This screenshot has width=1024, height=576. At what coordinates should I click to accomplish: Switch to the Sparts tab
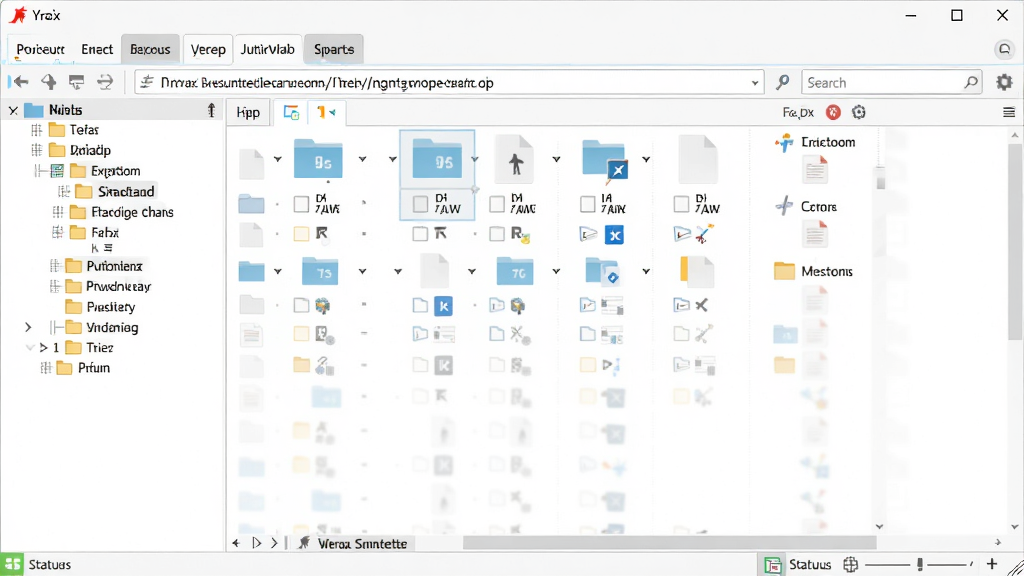point(334,50)
